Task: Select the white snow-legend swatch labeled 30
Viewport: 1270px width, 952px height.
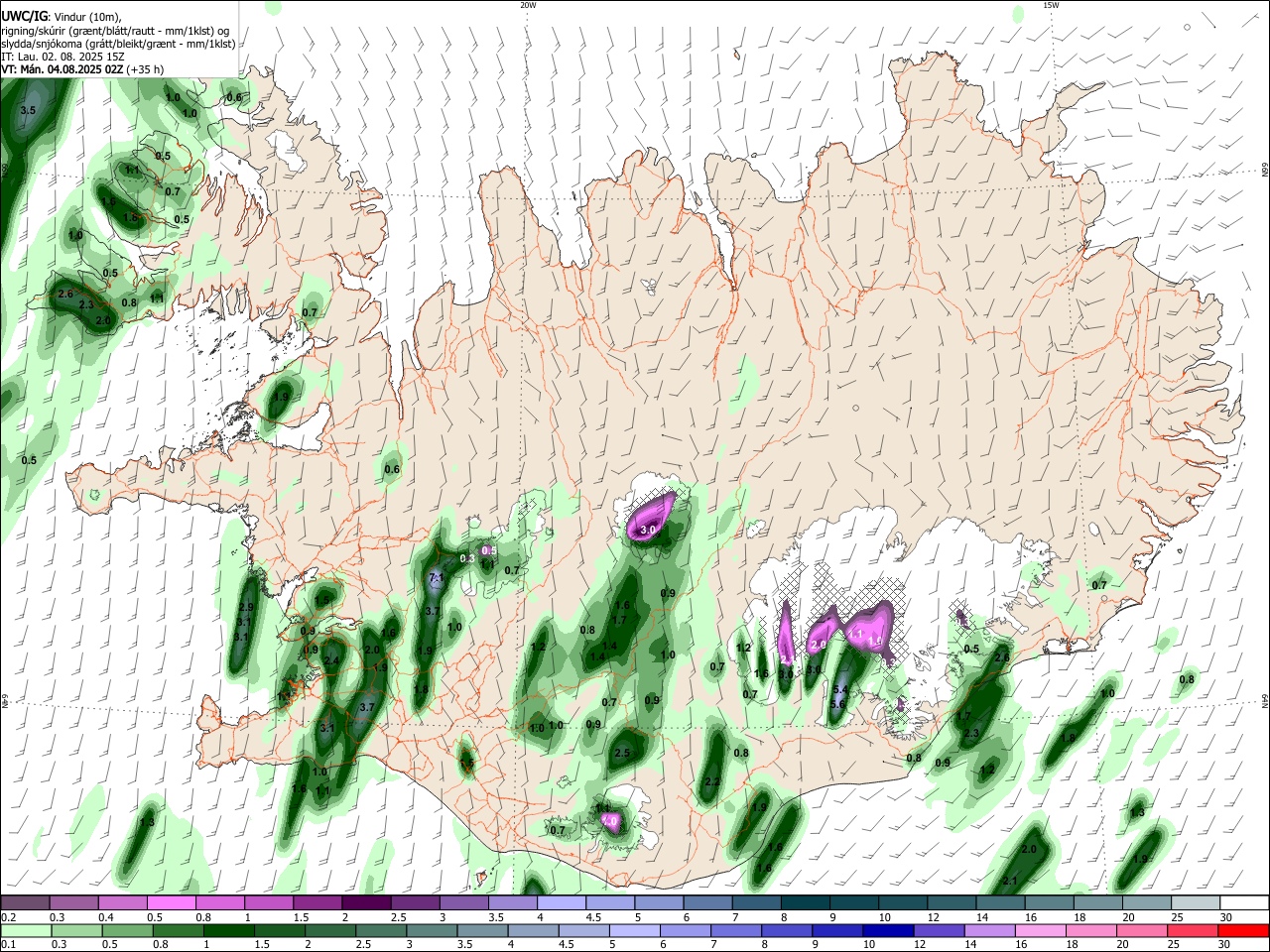Action: [x=1242, y=902]
